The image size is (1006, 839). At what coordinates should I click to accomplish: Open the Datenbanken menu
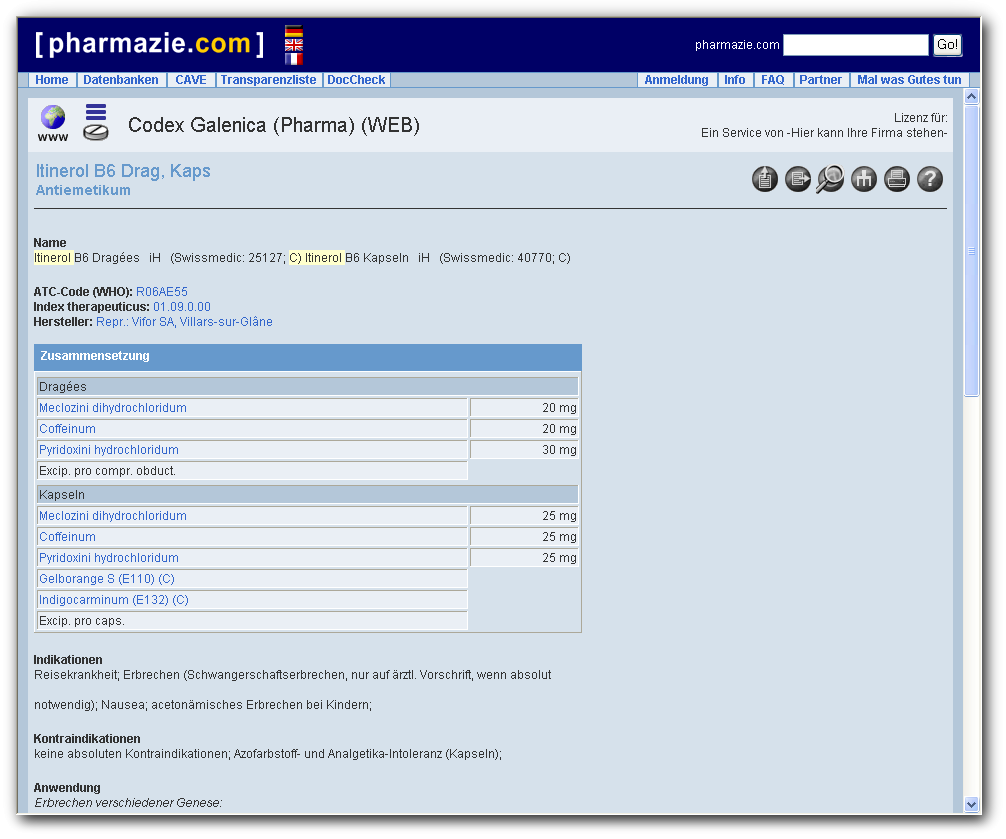coord(121,80)
